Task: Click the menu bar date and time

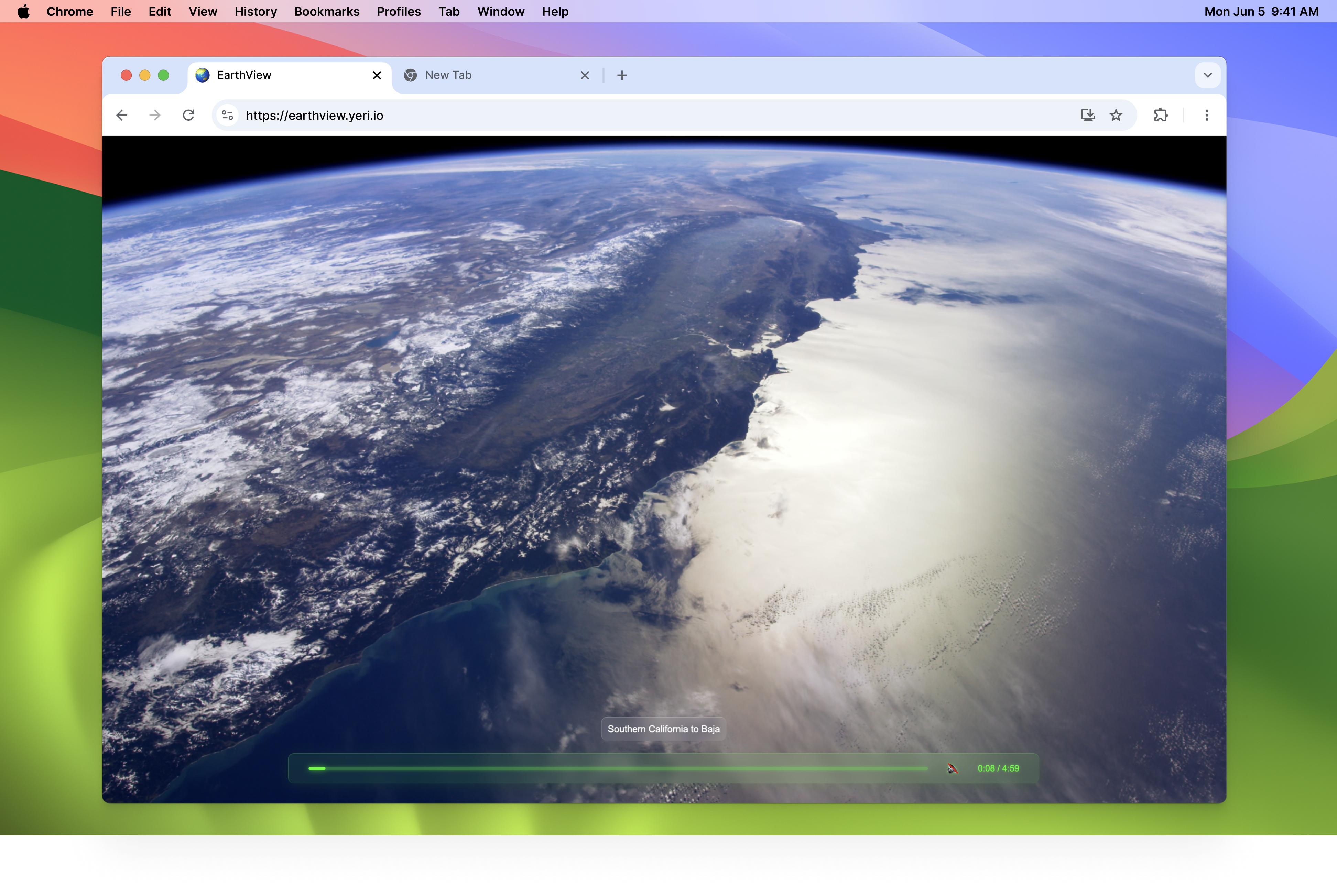Action: pos(1261,11)
